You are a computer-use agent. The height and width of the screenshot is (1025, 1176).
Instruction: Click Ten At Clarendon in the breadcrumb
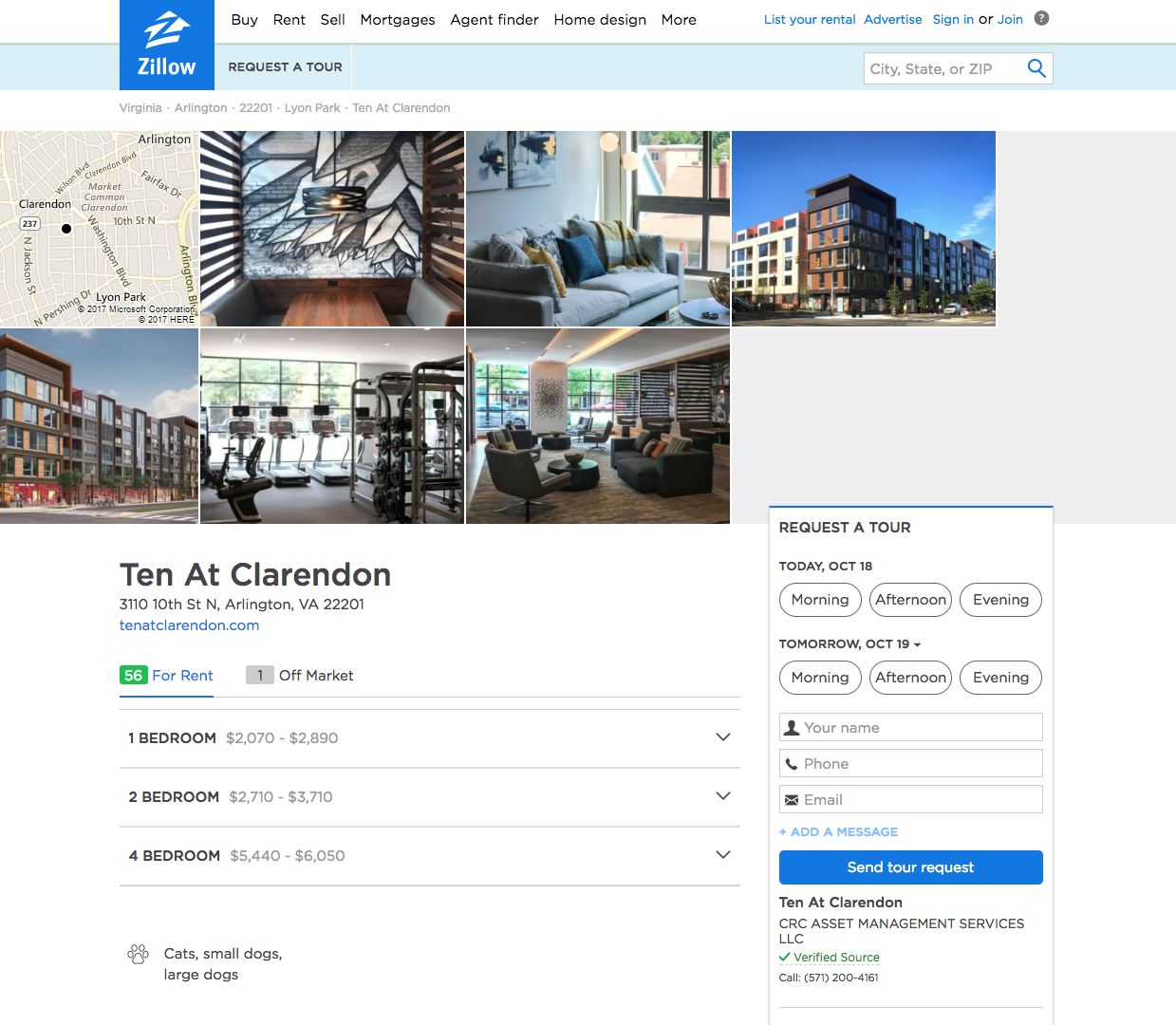coord(401,108)
